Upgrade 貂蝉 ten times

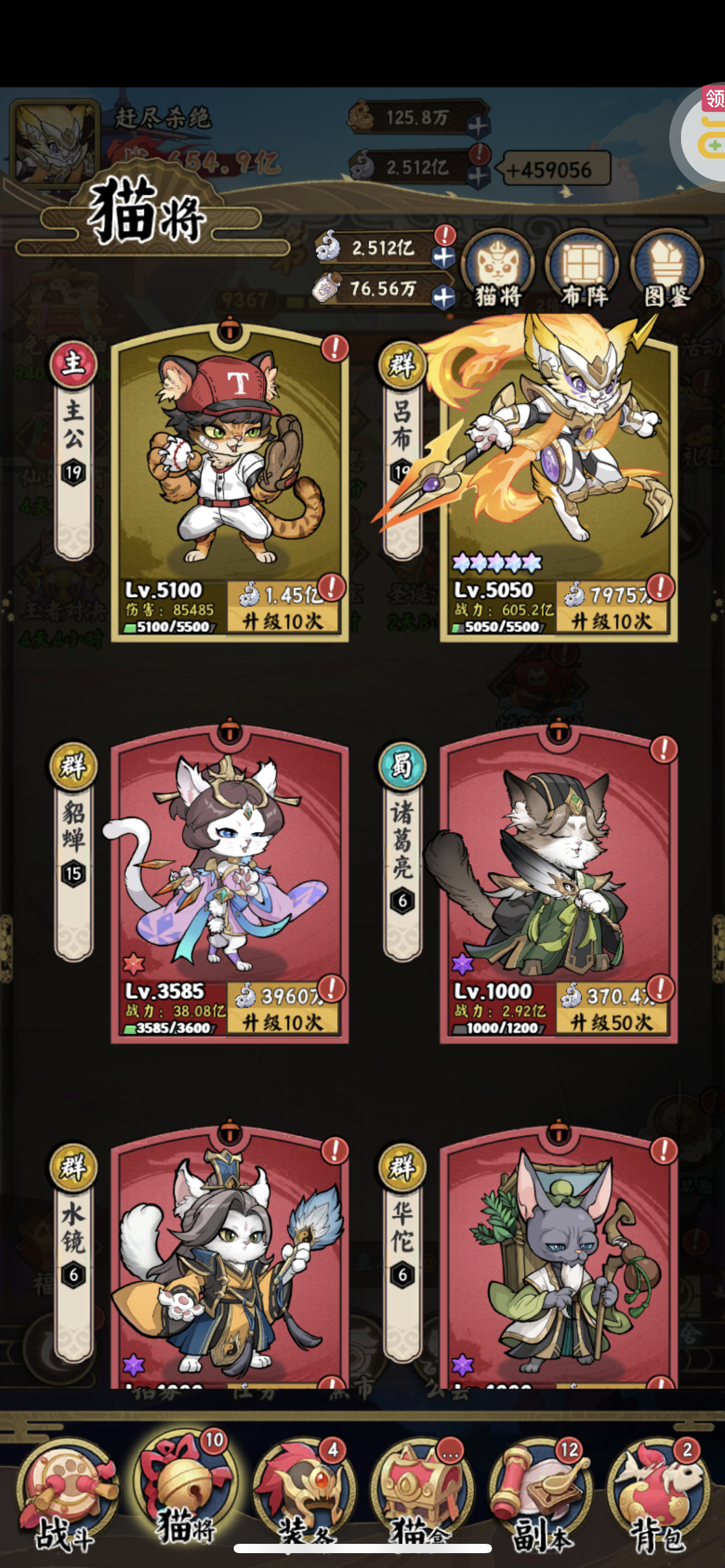point(283,1009)
